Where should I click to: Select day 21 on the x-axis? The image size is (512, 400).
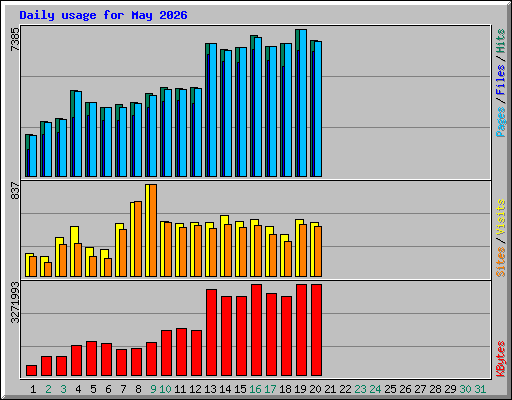coord(330,389)
